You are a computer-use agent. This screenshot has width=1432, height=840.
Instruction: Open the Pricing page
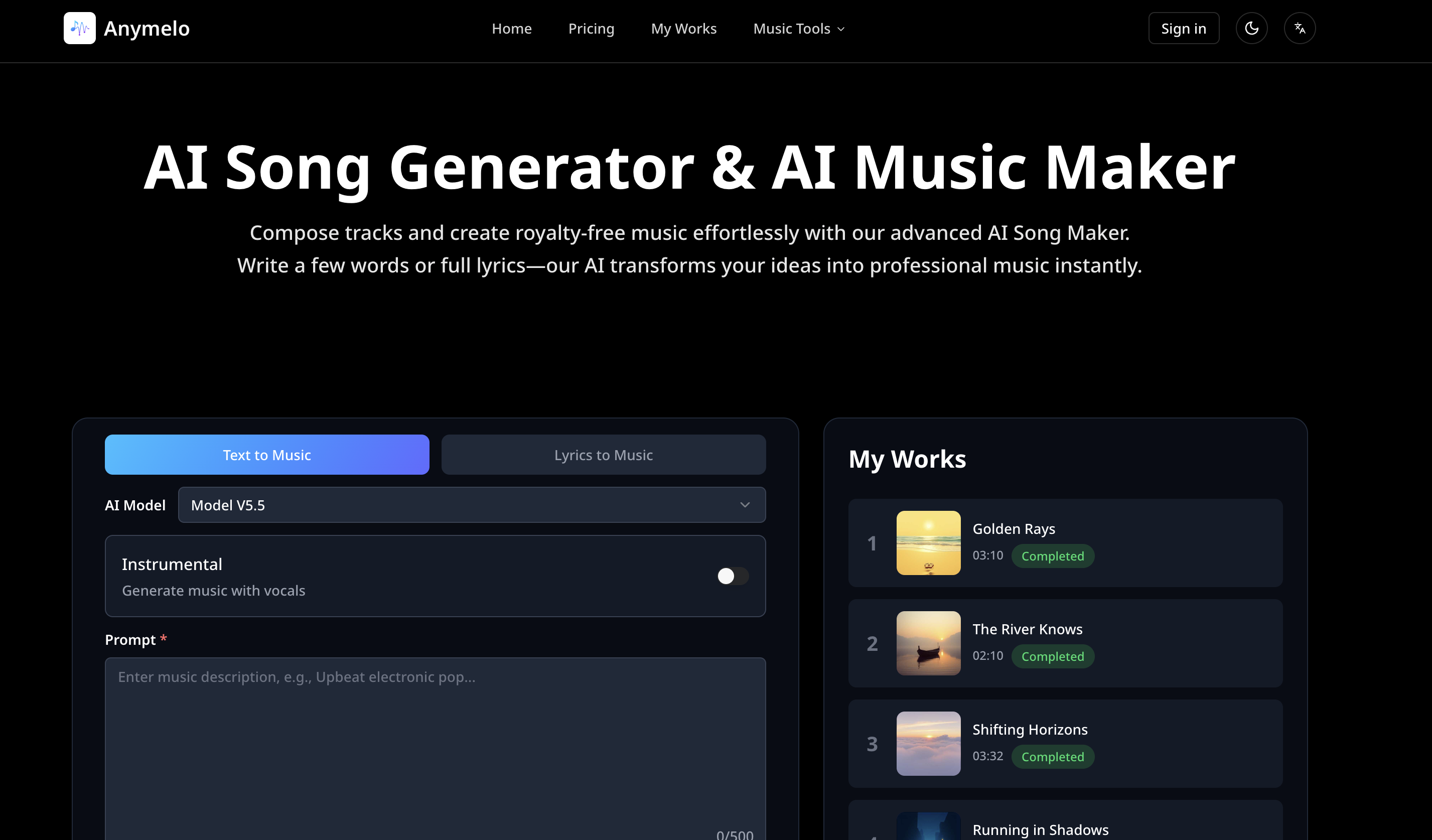(591, 29)
